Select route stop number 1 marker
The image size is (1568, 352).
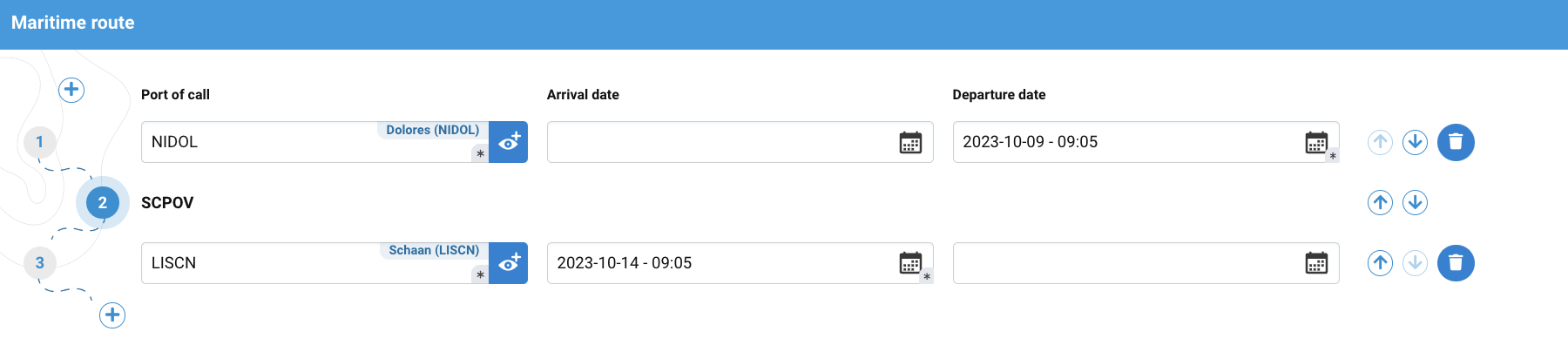tap(39, 142)
